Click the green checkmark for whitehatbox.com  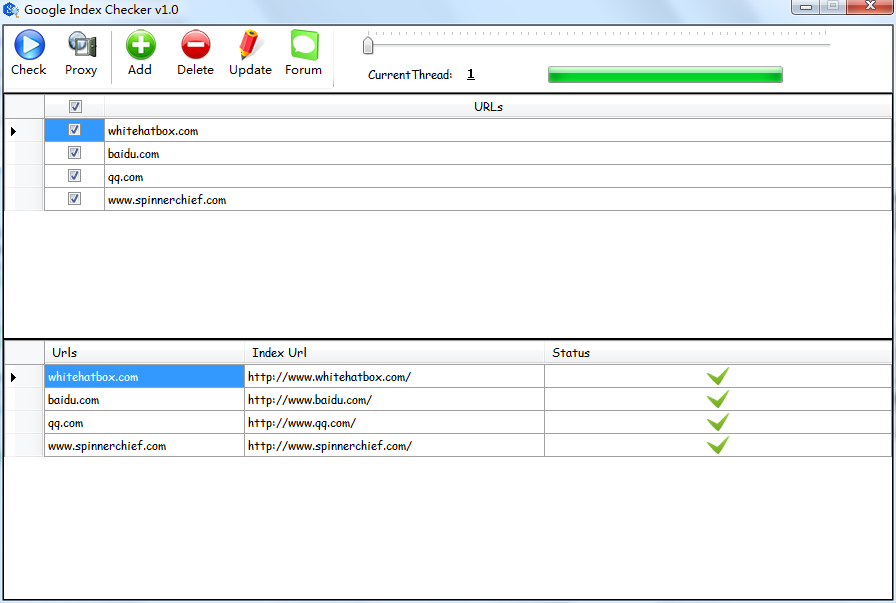717,377
